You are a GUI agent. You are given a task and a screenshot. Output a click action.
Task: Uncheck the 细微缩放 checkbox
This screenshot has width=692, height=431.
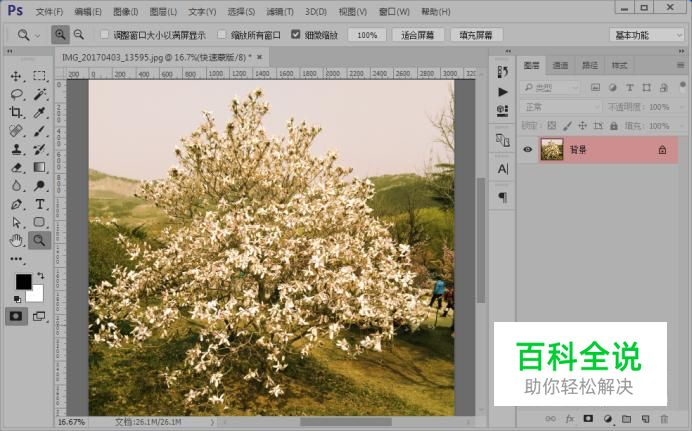pyautogui.click(x=296, y=34)
